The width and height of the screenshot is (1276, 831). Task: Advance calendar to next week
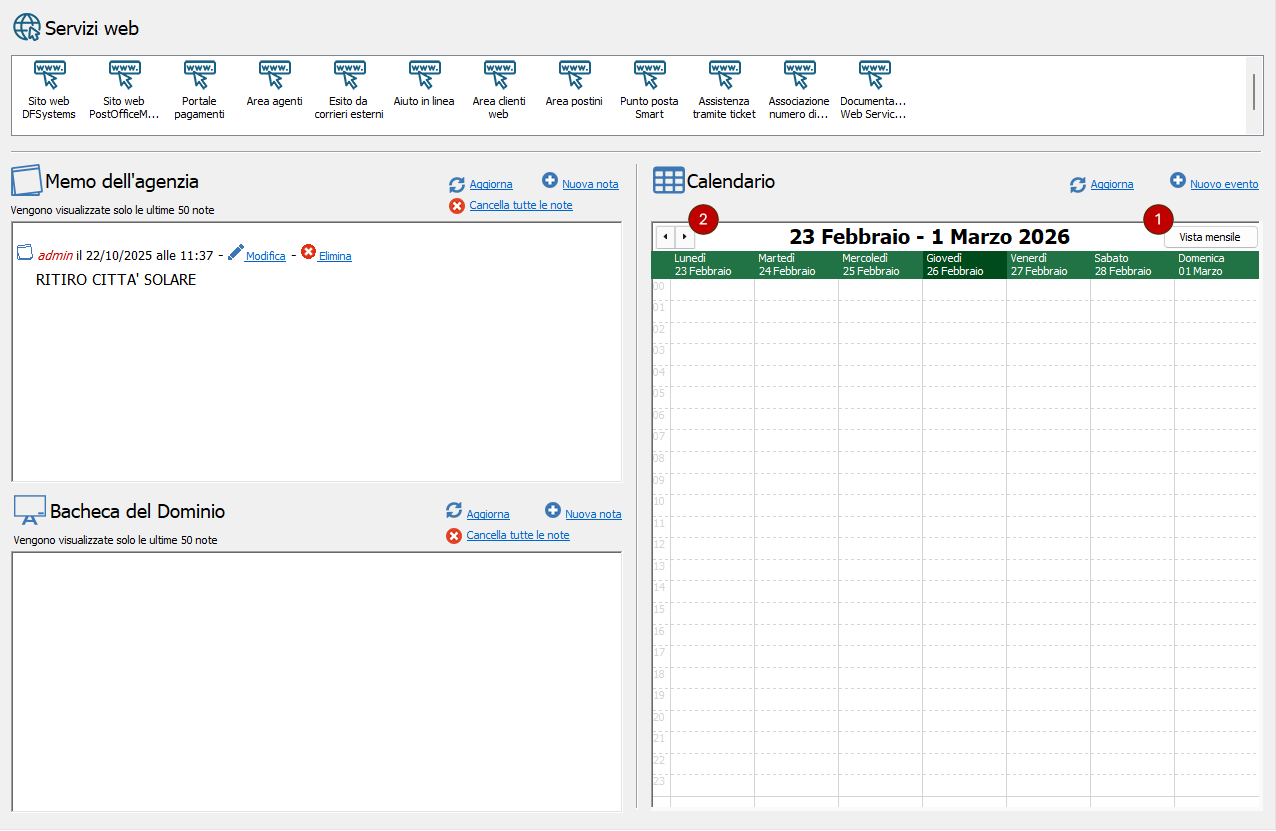(684, 237)
